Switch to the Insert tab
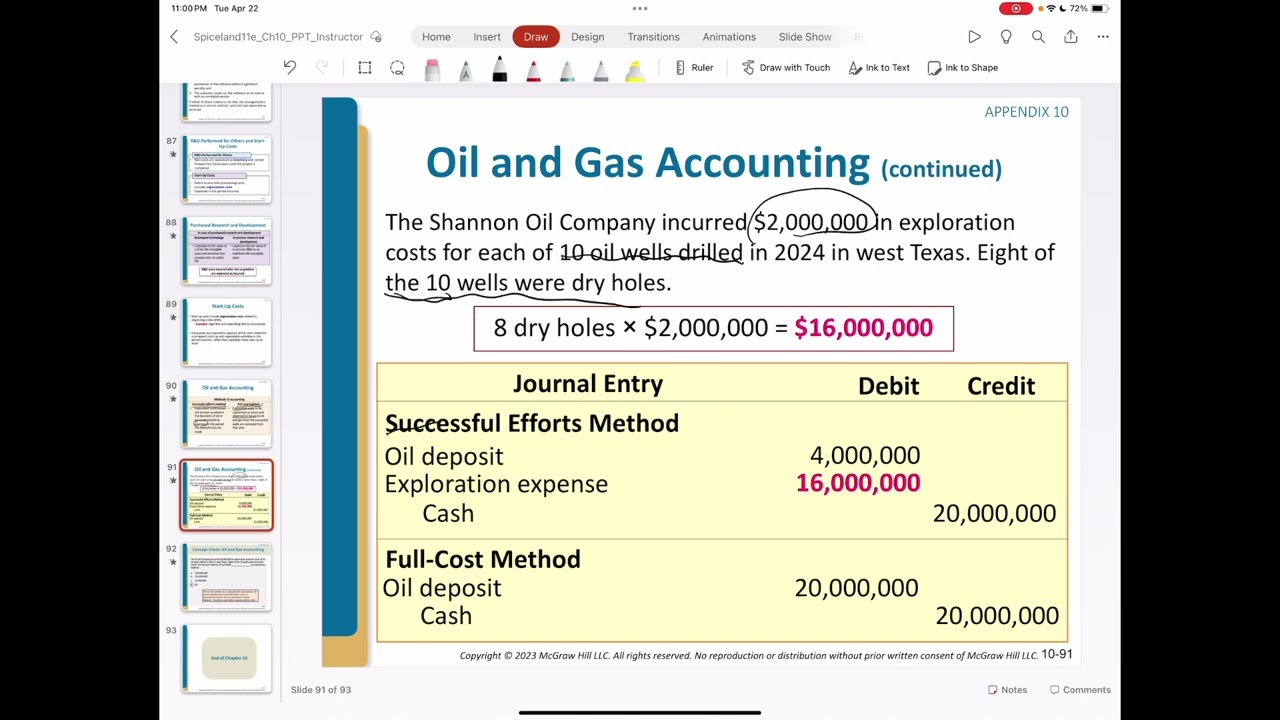This screenshot has width=1280, height=720. [487, 37]
